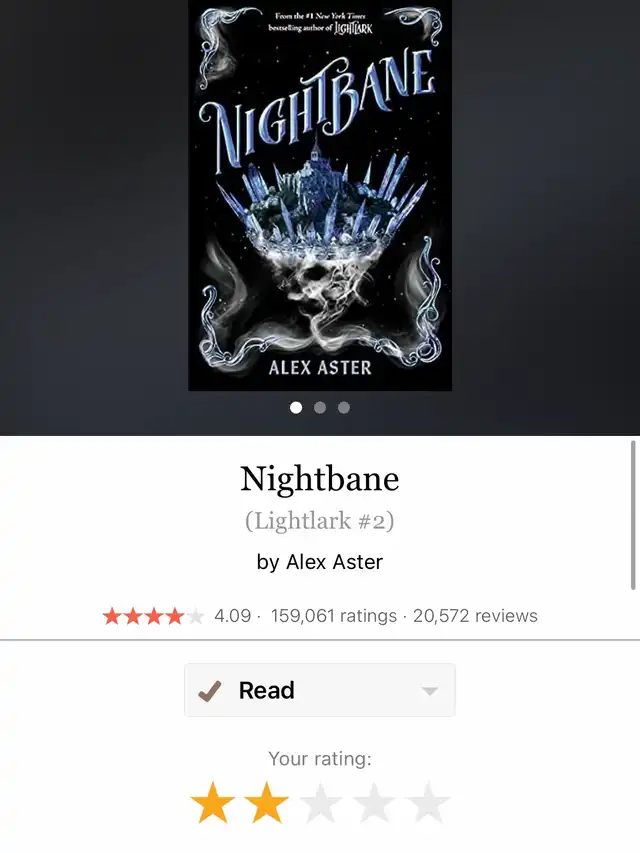Rate the book three stars

(320, 802)
